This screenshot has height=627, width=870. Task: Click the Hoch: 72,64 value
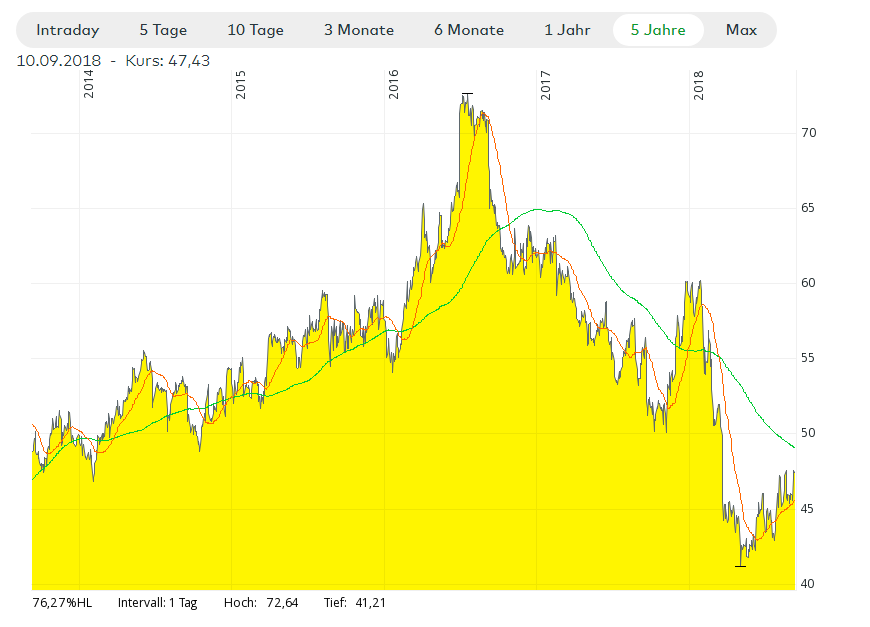[261, 603]
